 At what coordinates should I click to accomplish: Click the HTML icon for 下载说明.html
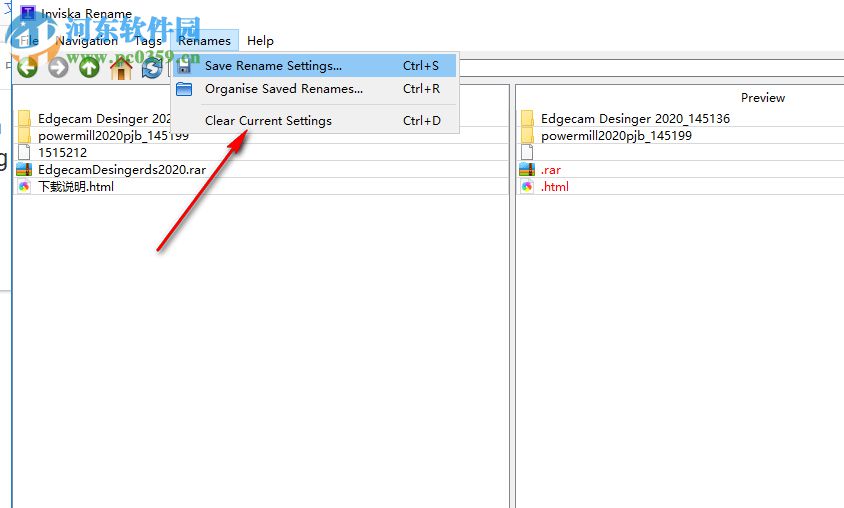click(24, 187)
